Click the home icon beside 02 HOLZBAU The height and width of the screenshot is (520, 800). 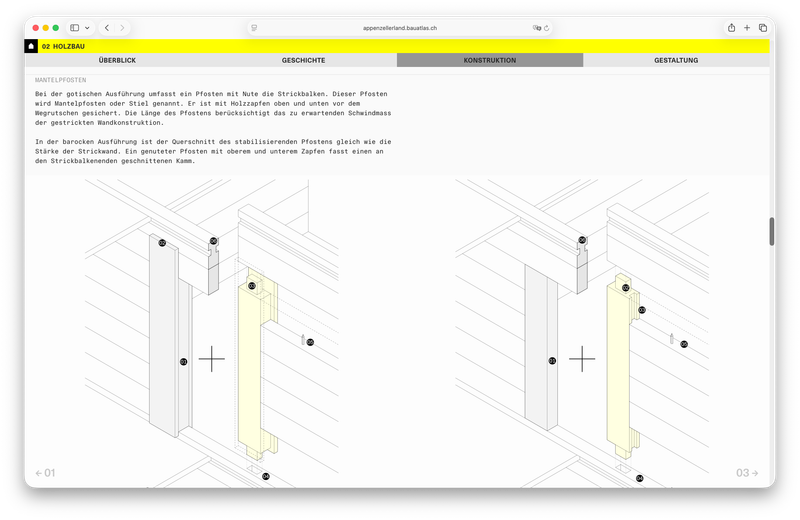[31, 46]
